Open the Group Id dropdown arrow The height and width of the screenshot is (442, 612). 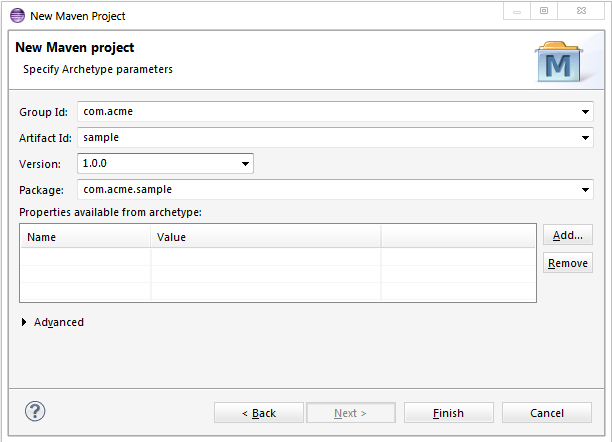585,112
